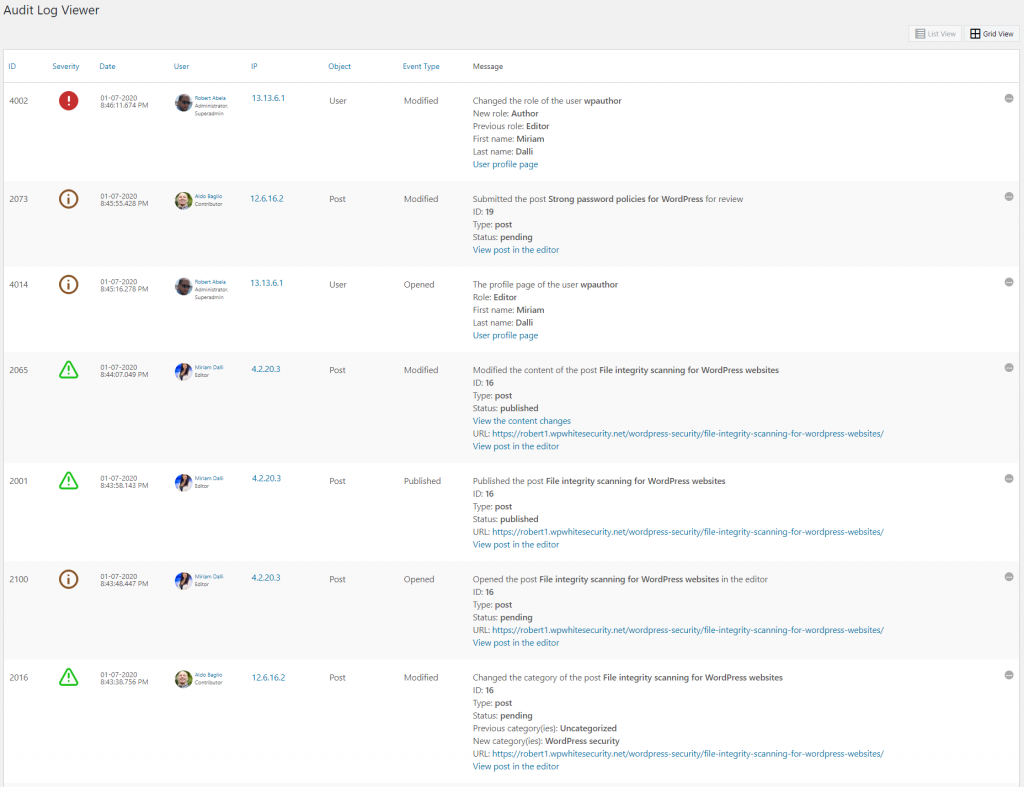Viewport: 1024px width, 787px height.
Task: Switch to Grid View
Action: (x=990, y=34)
